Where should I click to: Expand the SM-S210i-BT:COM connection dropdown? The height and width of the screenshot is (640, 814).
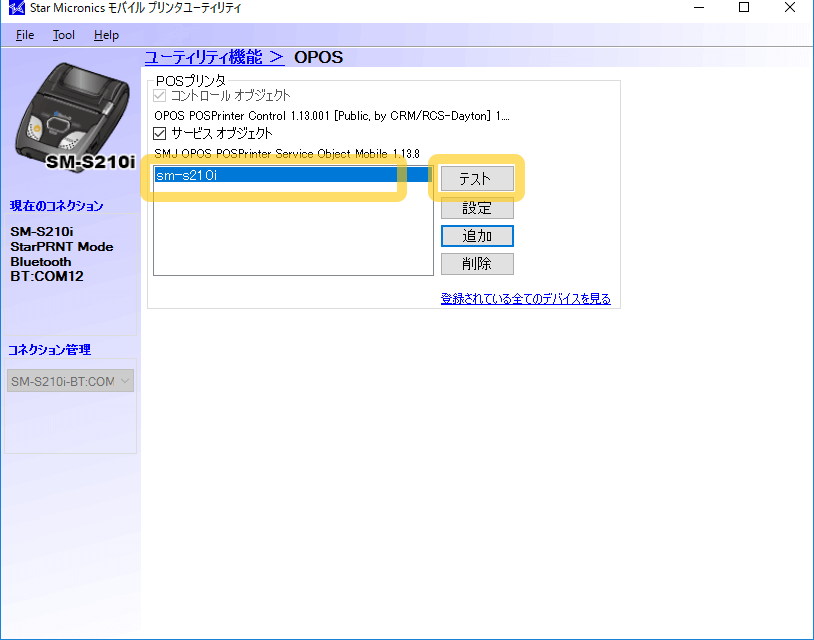pos(70,381)
